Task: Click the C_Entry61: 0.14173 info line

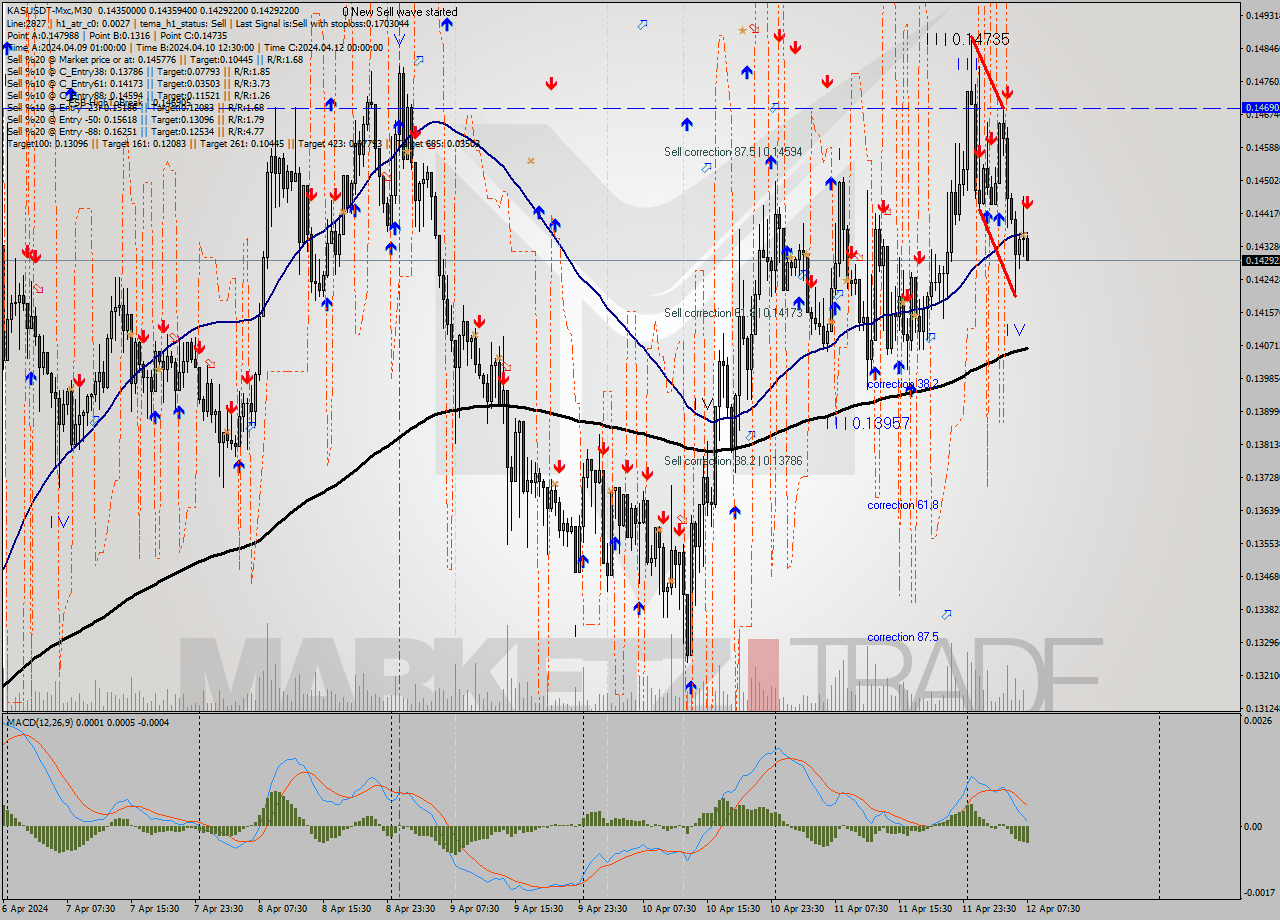Action: click(138, 83)
